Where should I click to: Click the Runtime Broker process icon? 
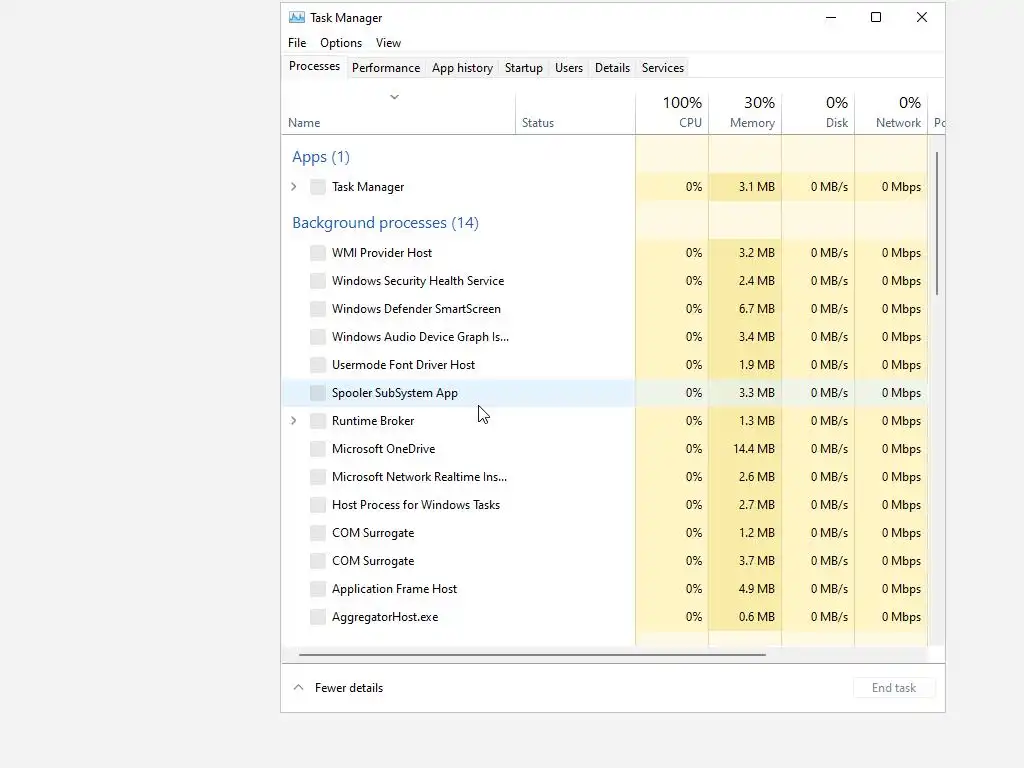click(x=318, y=421)
